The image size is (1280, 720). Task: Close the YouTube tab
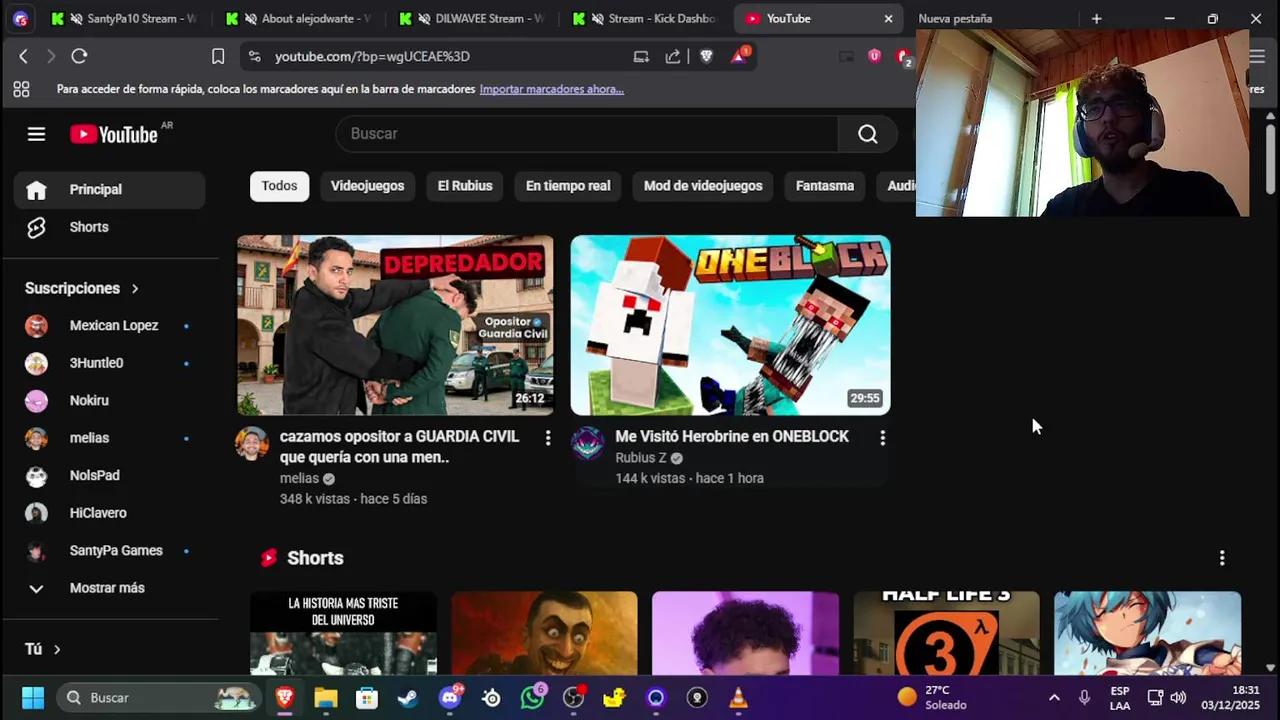coord(888,19)
